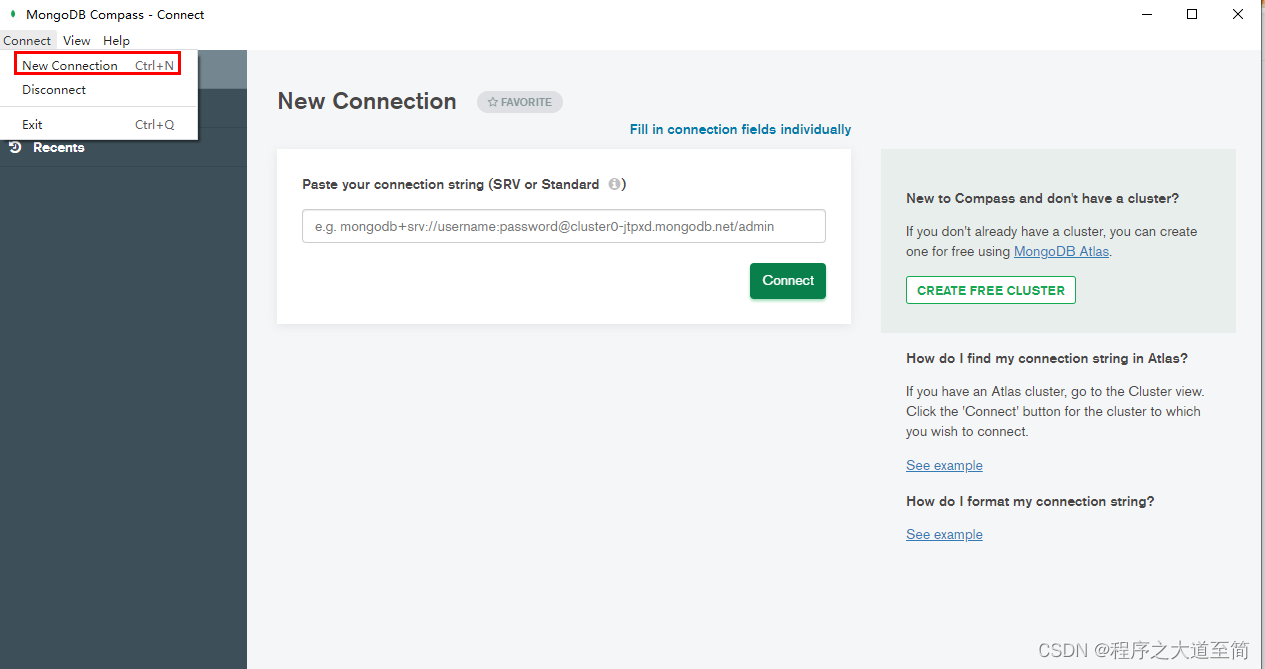The height and width of the screenshot is (669, 1265).
Task: Click 'New to Compass and don't have a cluster?' heading
Action: coord(1042,198)
